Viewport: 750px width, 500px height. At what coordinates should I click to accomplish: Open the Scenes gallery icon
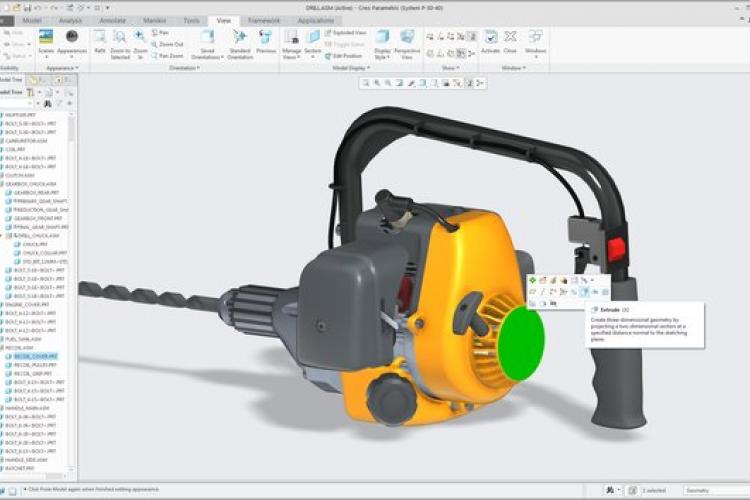46,37
